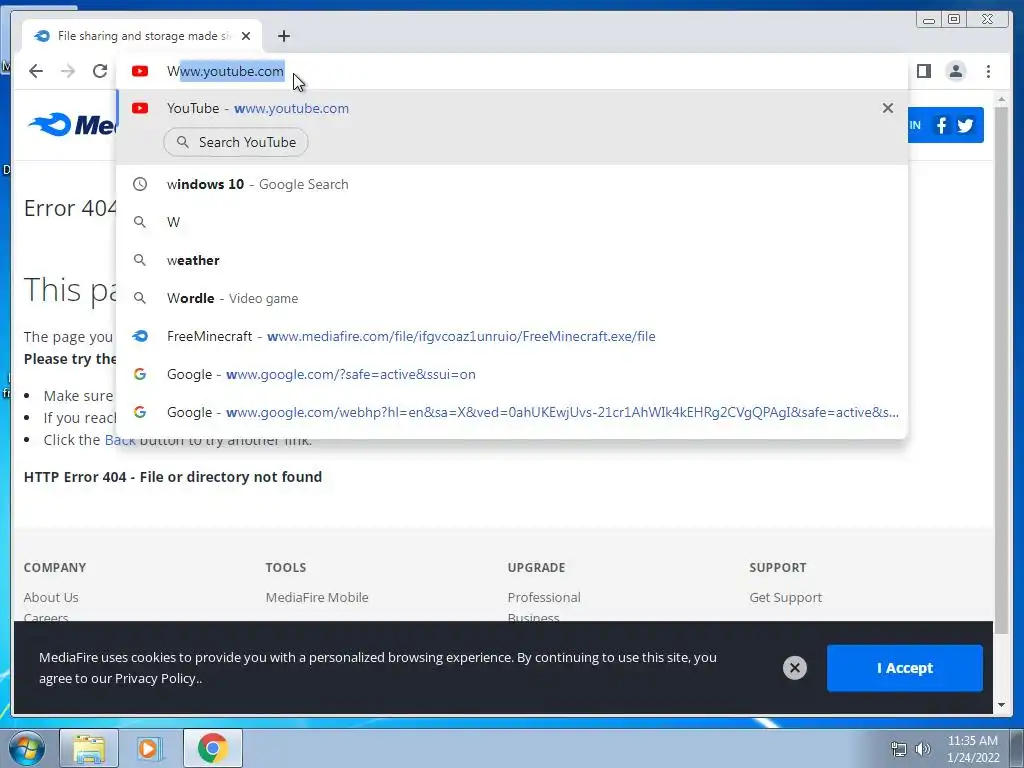The image size is (1024, 768).
Task: Pick the Wordle Video game suggestion
Action: click(x=512, y=298)
